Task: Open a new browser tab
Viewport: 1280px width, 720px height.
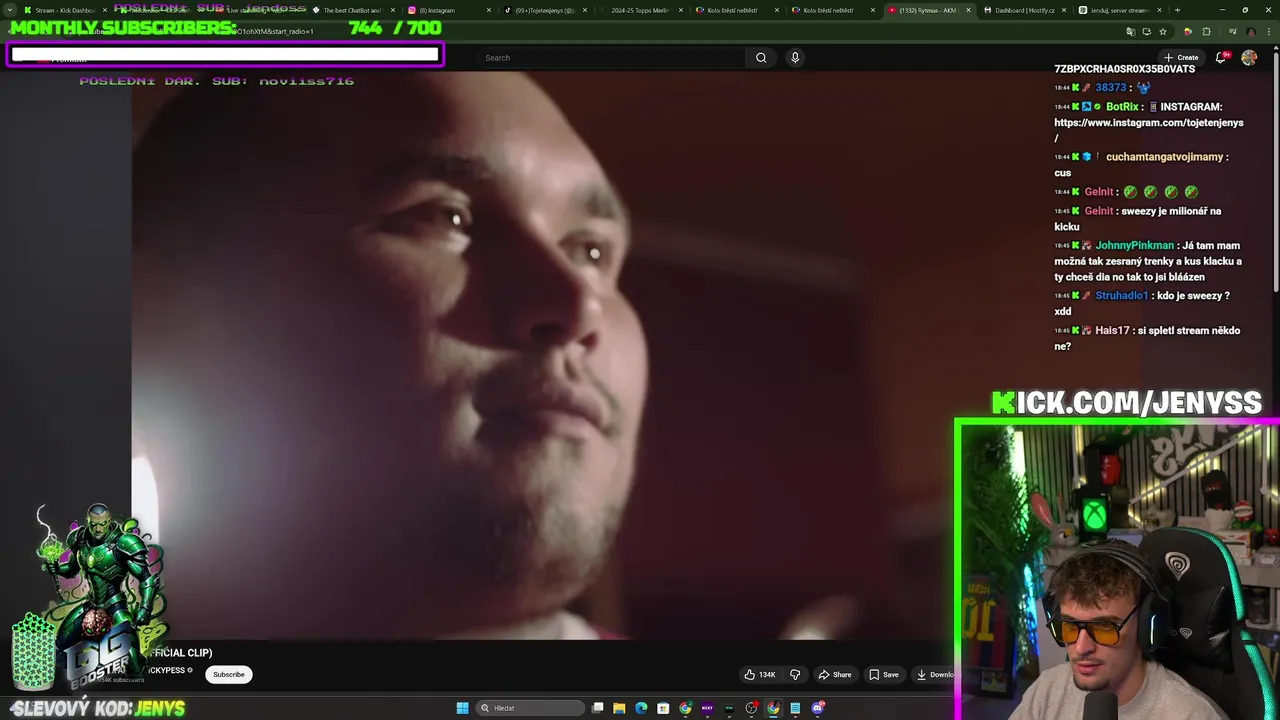Action: 1177,10
